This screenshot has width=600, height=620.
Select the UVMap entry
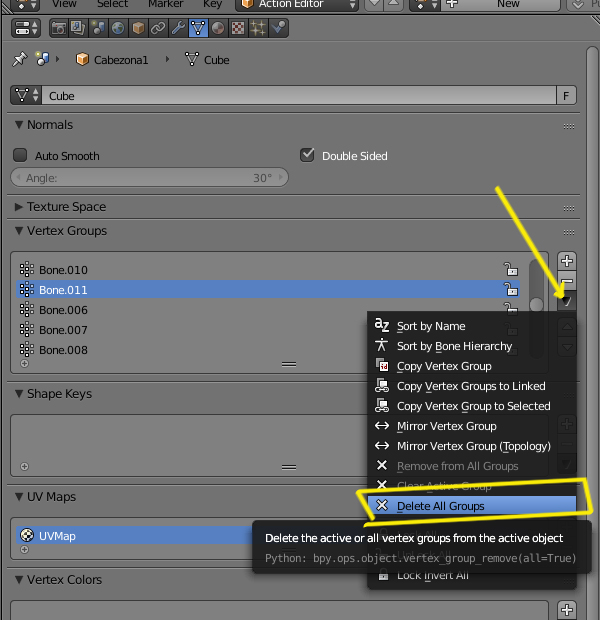[x=134, y=536]
